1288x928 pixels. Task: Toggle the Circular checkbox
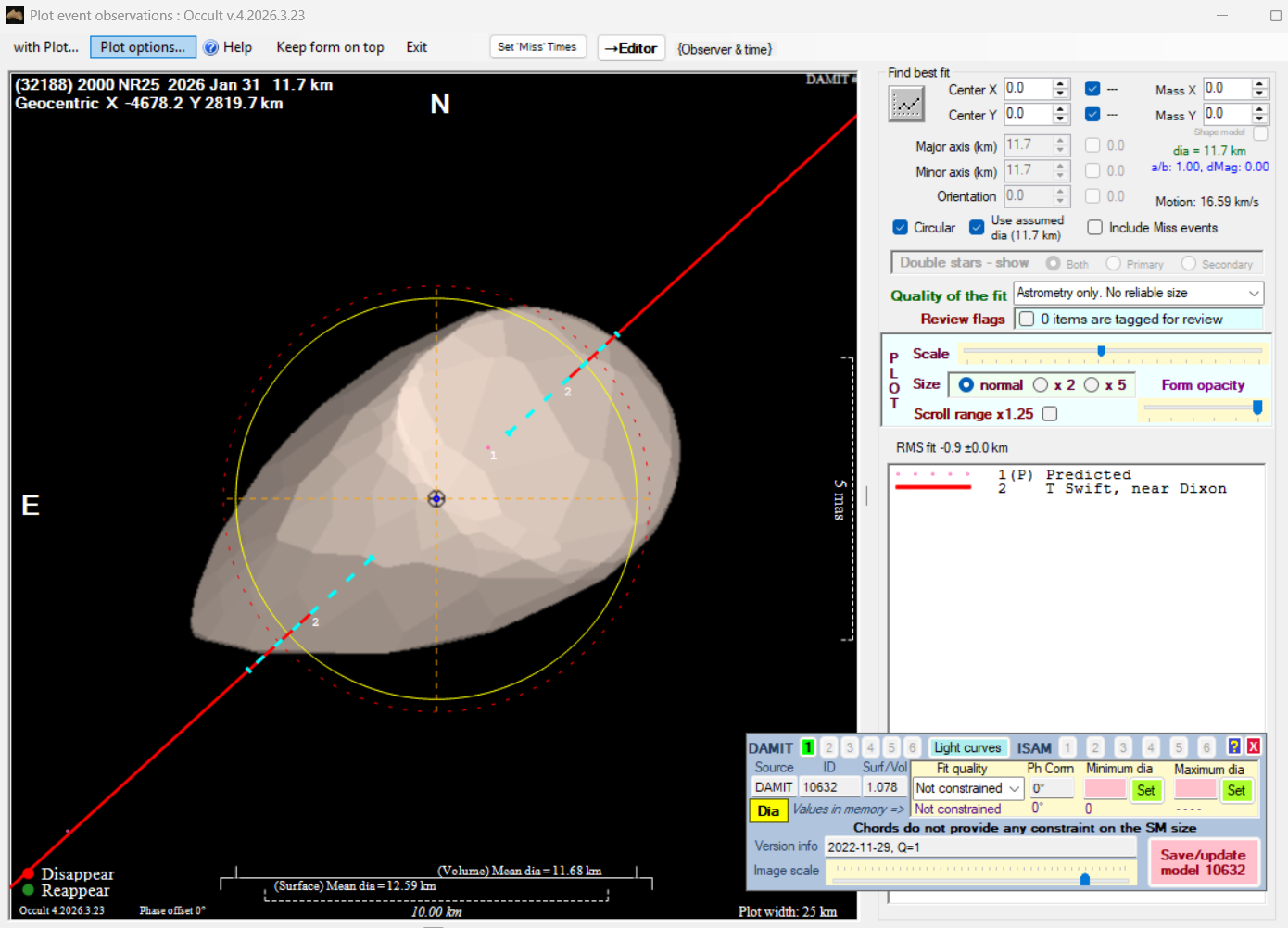pyautogui.click(x=900, y=228)
